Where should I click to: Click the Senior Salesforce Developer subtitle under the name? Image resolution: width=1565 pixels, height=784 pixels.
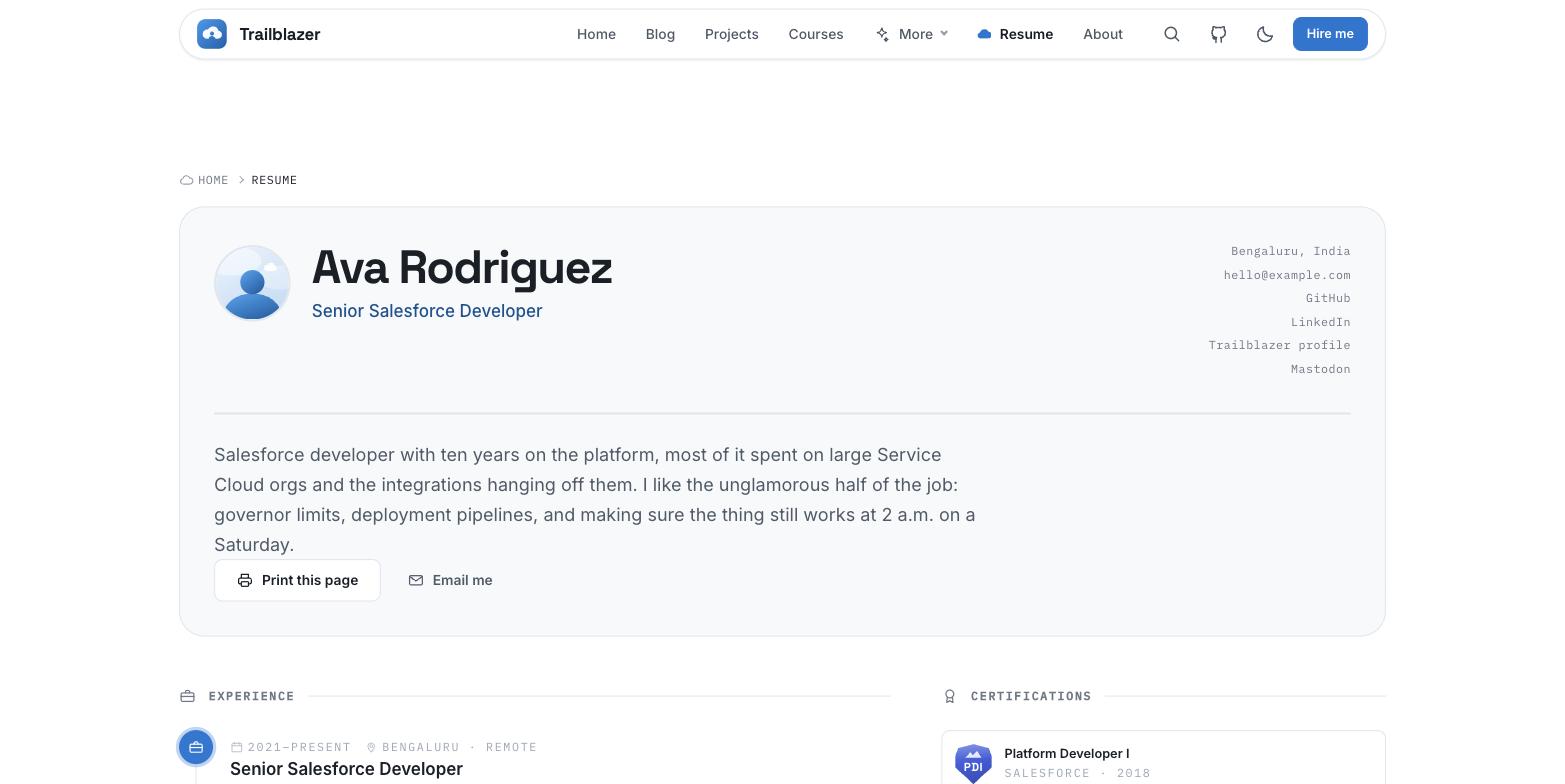coord(427,311)
